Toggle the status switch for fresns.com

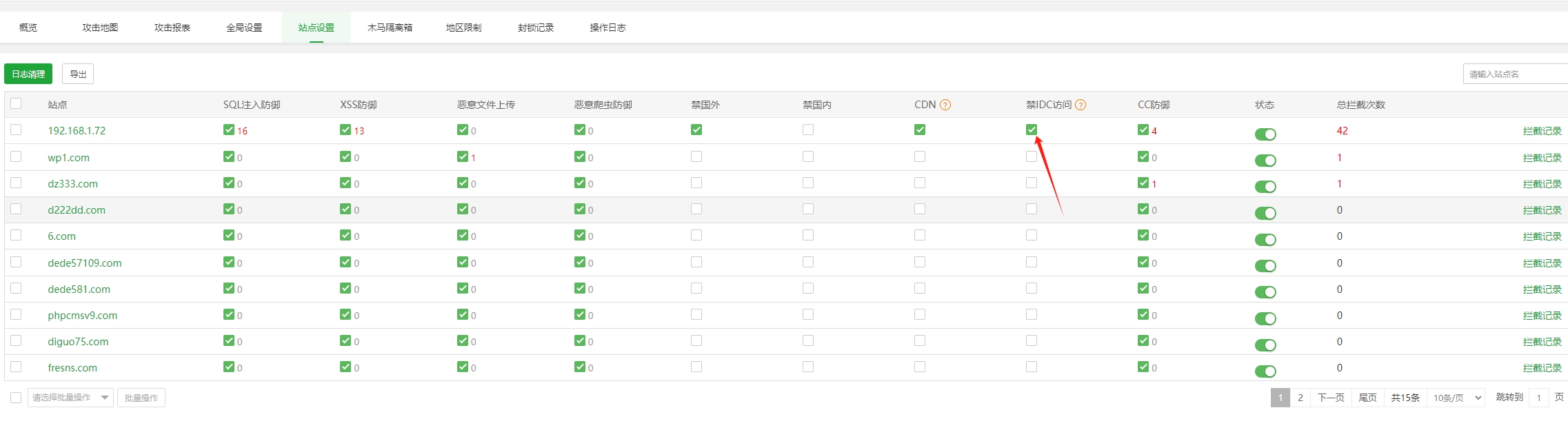coord(1265,371)
